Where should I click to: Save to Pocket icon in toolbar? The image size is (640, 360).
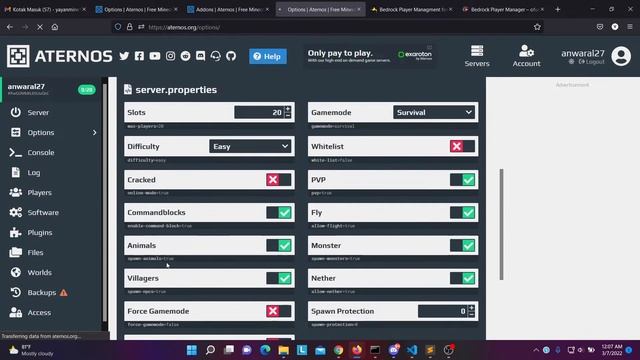coord(600,27)
